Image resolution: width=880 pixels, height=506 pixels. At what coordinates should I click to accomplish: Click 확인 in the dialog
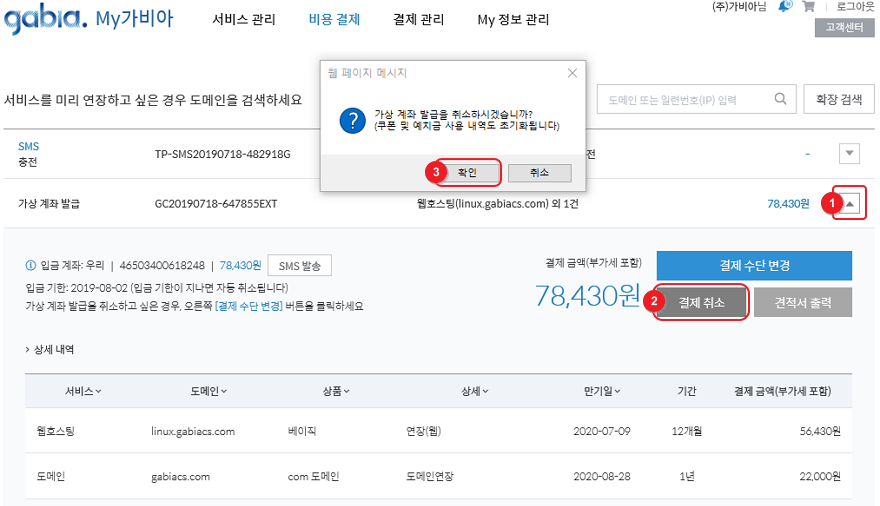pos(467,173)
